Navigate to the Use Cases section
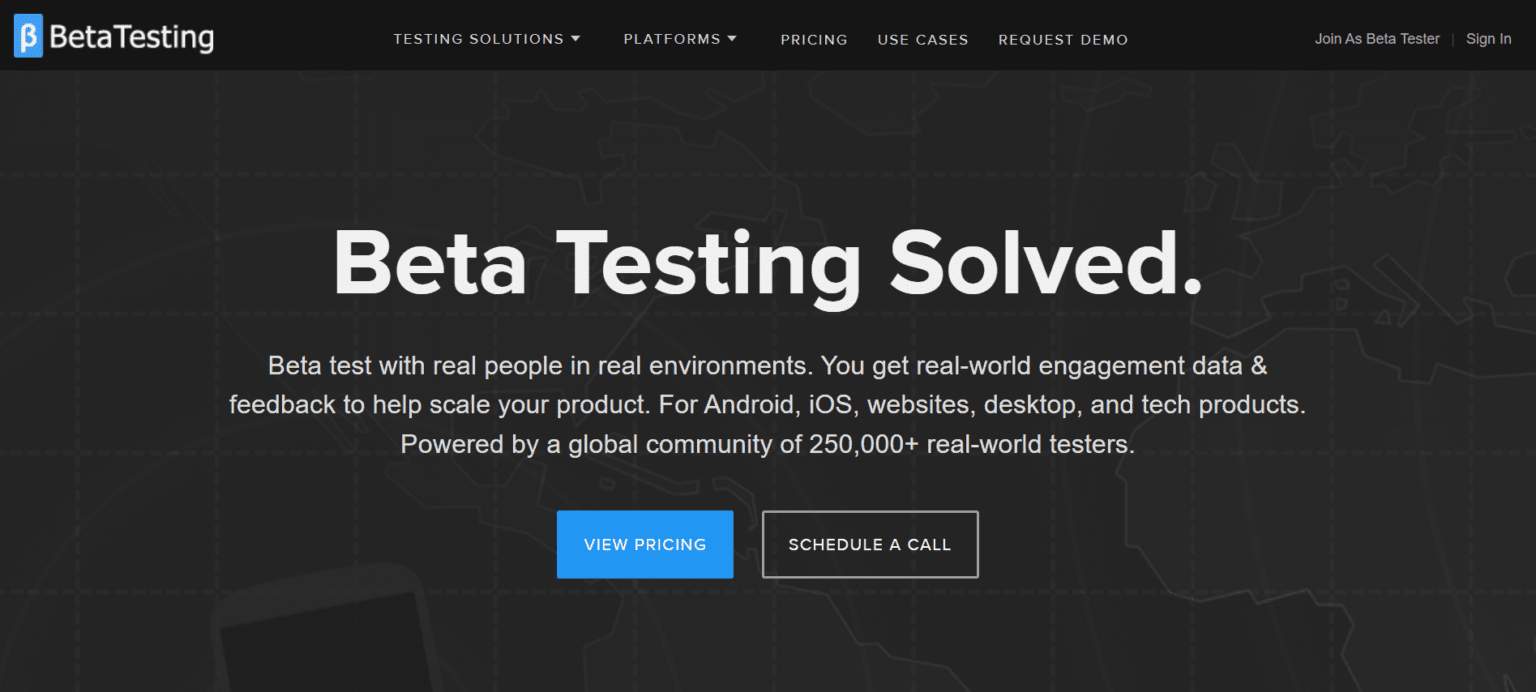 (x=922, y=39)
